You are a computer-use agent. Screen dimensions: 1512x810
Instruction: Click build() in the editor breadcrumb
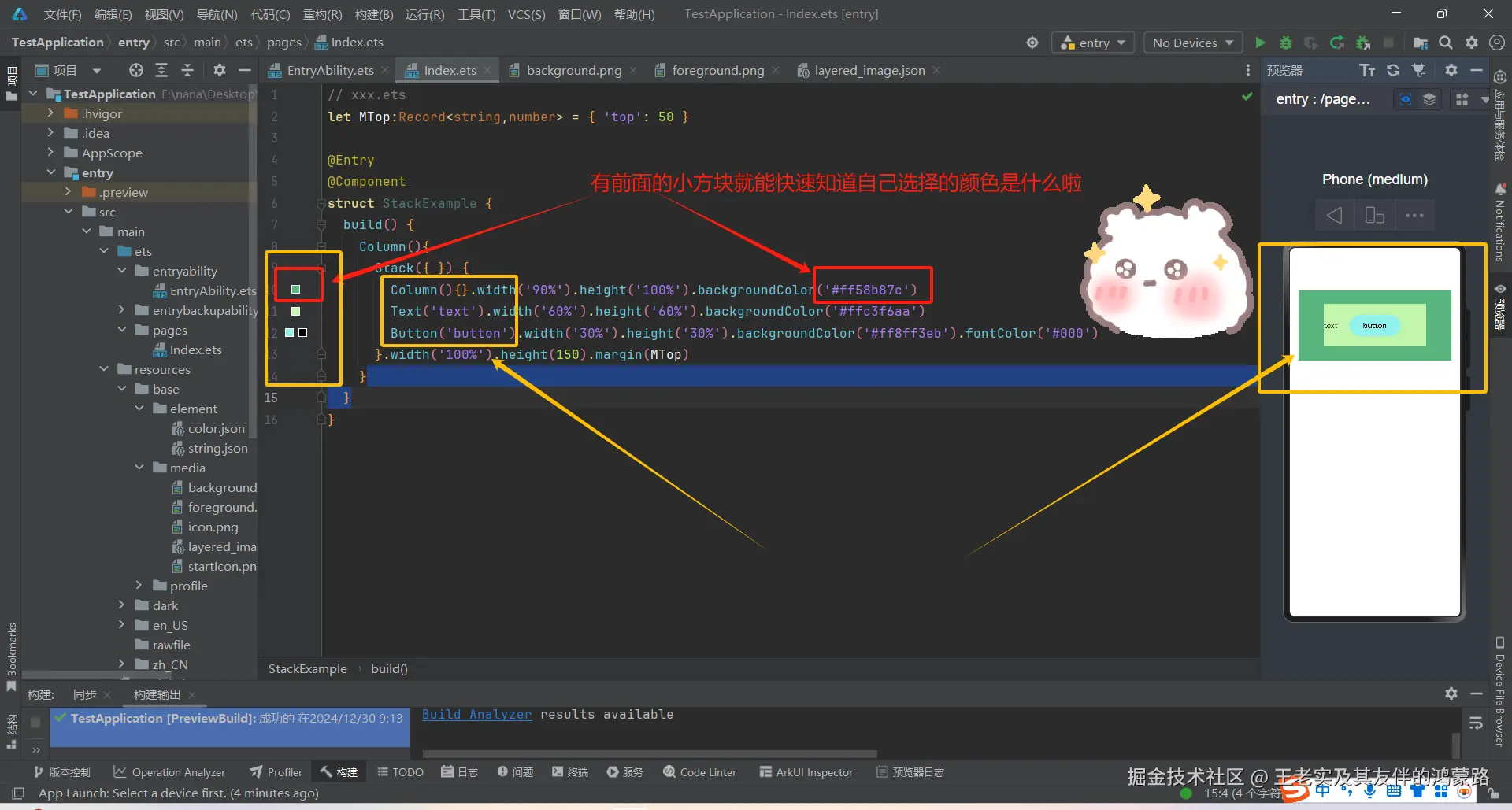coord(389,668)
